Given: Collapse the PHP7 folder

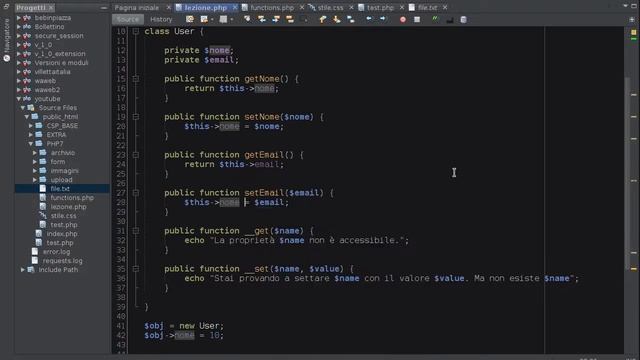Looking at the screenshot, I should 31,143.
